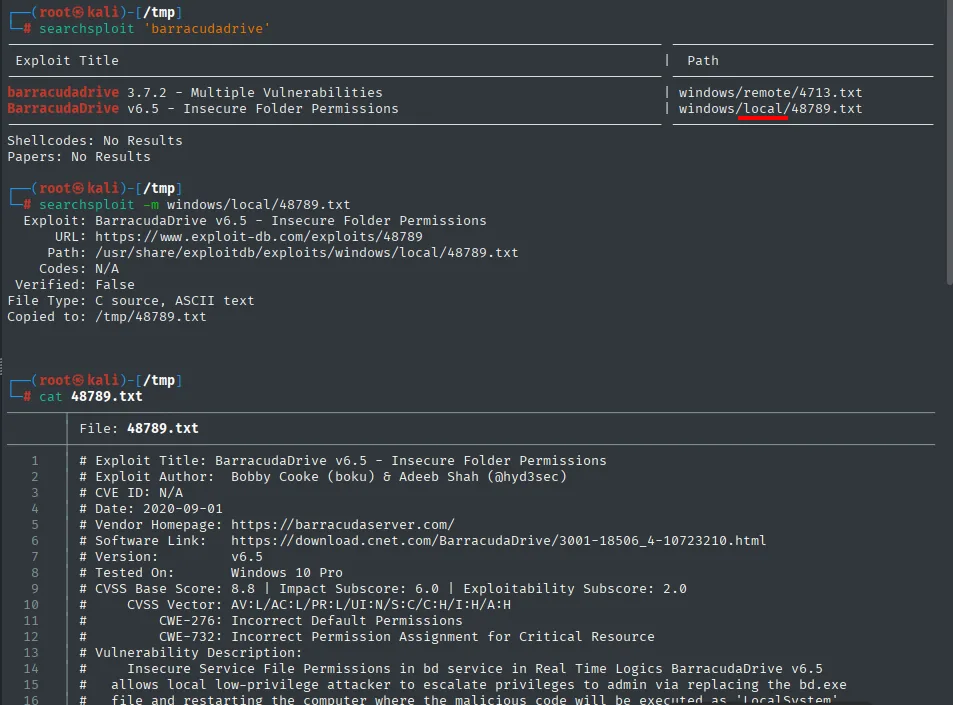The height and width of the screenshot is (705, 953).
Task: Click the CVSS Vector AV:L/AC:L line
Action: click(295, 604)
